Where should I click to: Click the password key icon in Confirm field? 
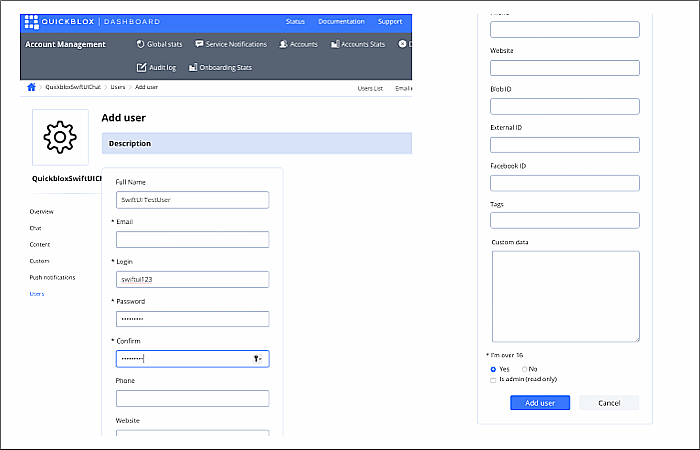pos(258,358)
